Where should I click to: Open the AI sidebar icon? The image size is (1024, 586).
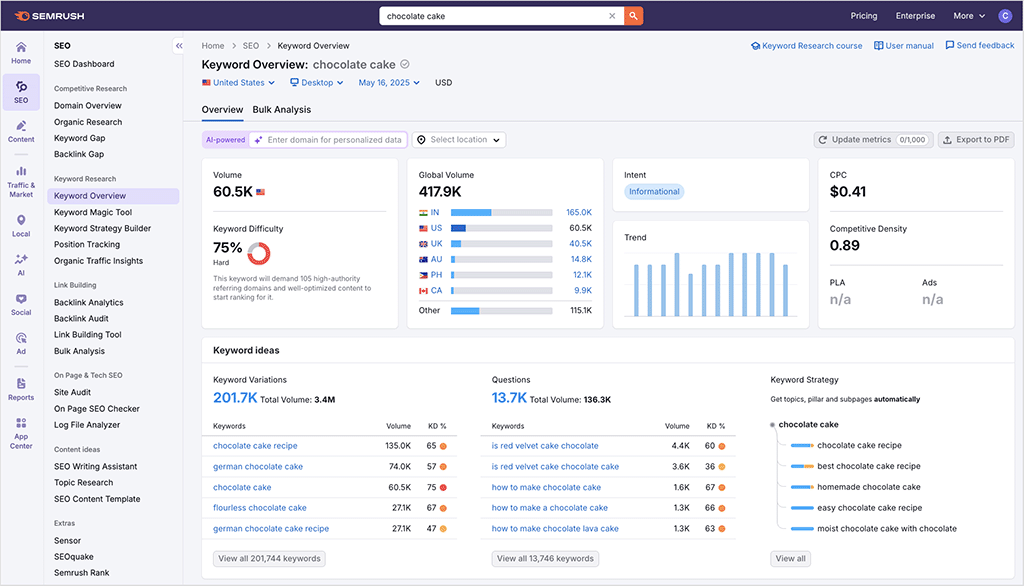[21, 265]
